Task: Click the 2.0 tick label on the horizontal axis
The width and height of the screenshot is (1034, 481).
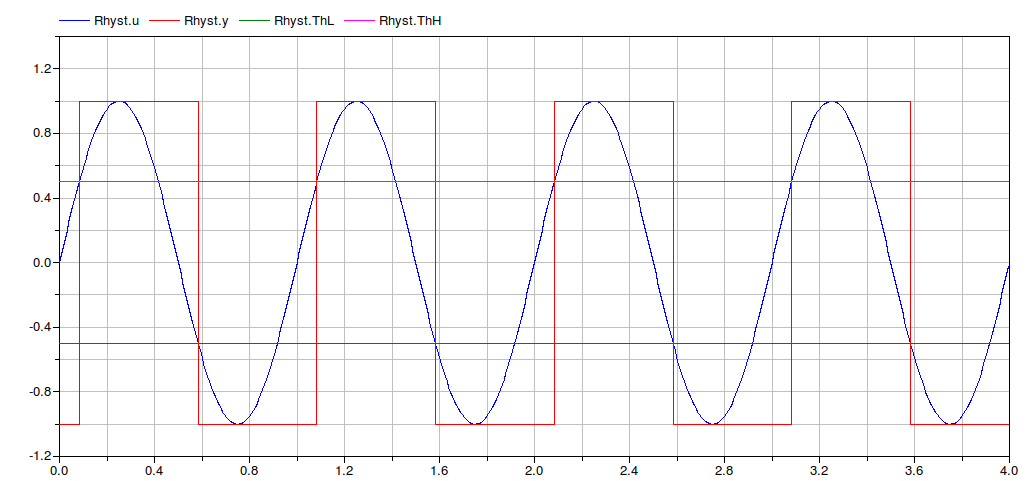Action: pos(534,470)
